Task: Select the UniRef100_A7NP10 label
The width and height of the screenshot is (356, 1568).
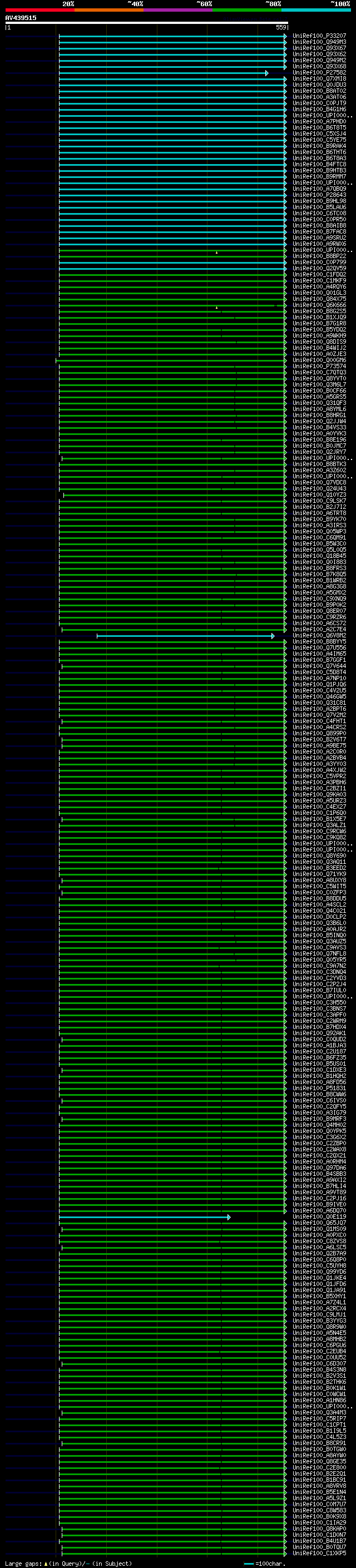Action: point(319,678)
